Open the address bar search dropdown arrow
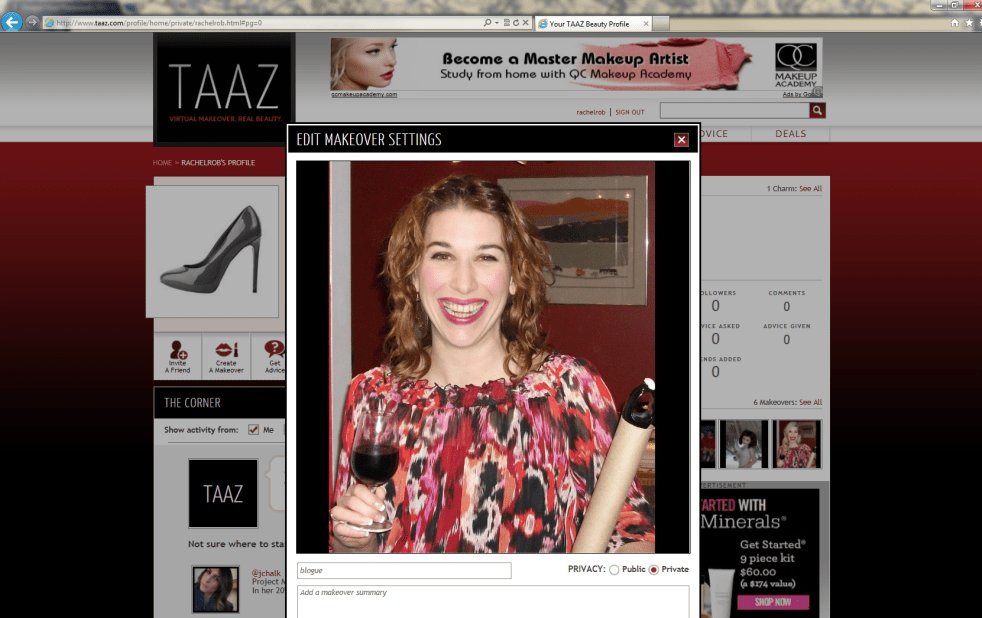Screen dimensions: 982x618 (x=497, y=22)
